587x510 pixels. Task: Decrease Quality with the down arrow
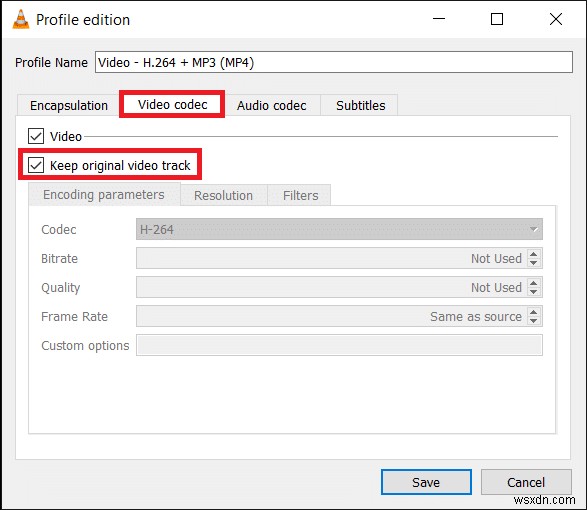coord(534,292)
